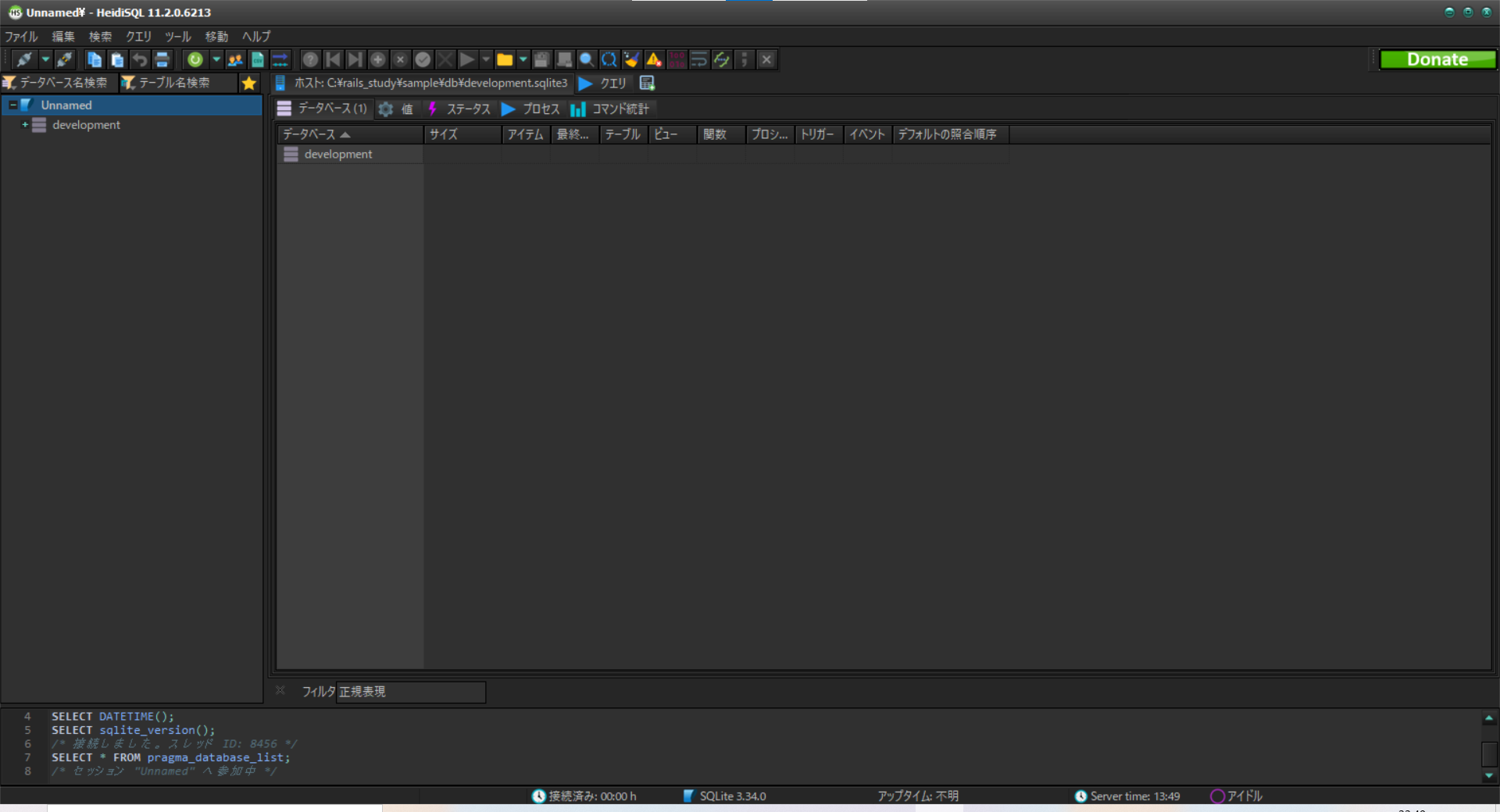
Task: Open the User manager icon
Action: click(x=234, y=59)
